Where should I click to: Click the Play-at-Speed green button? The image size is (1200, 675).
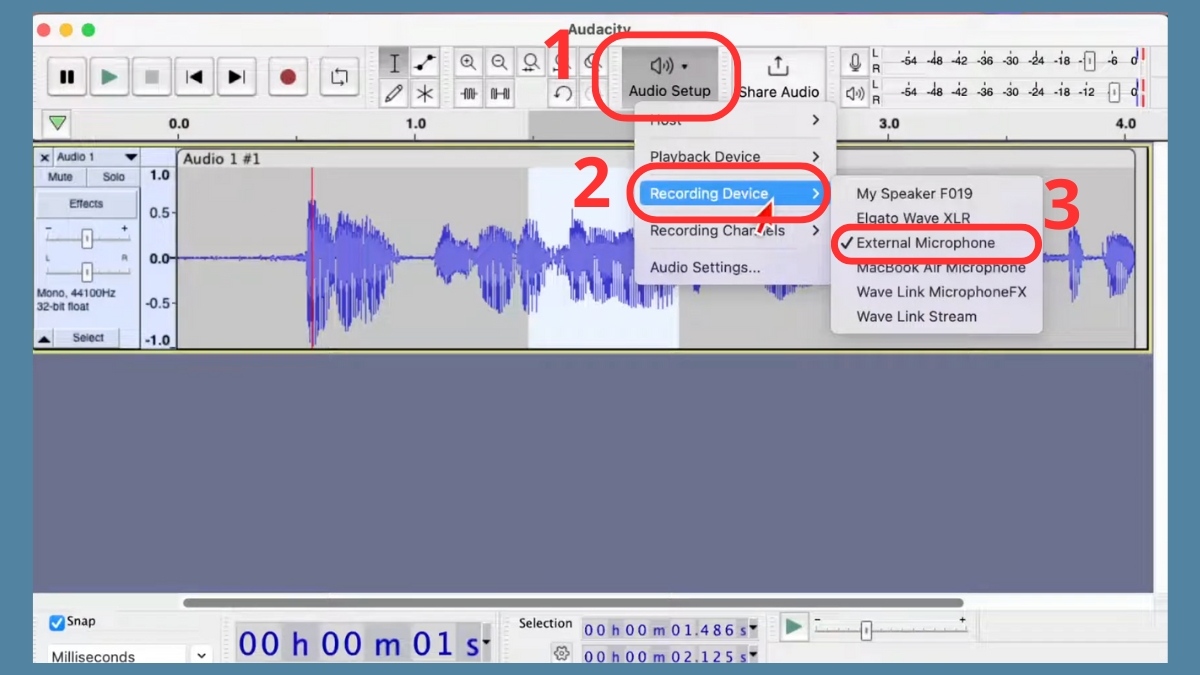coord(793,627)
